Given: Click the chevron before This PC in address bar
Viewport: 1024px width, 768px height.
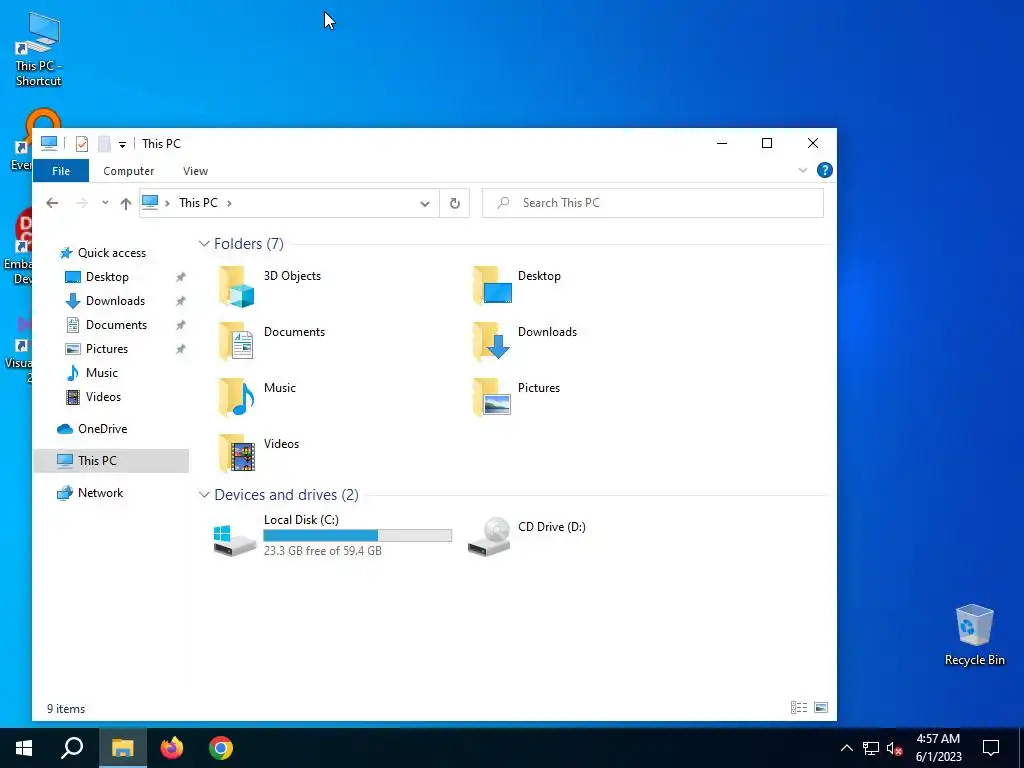Looking at the screenshot, I should coord(167,203).
